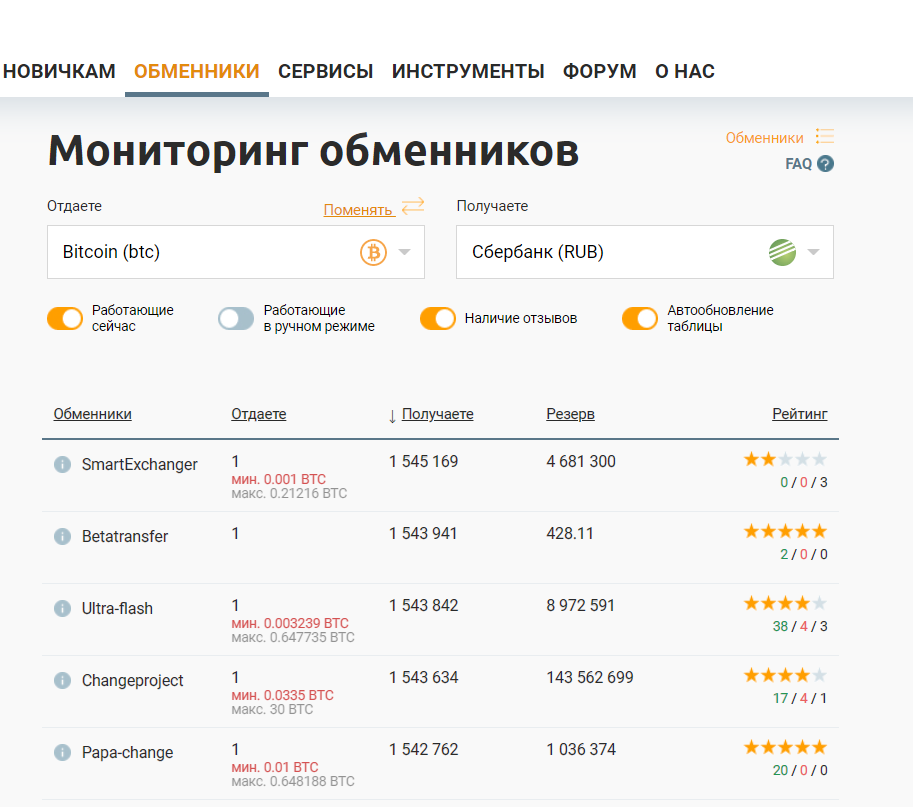Click the info icon next to SmartExchanger

pos(62,465)
